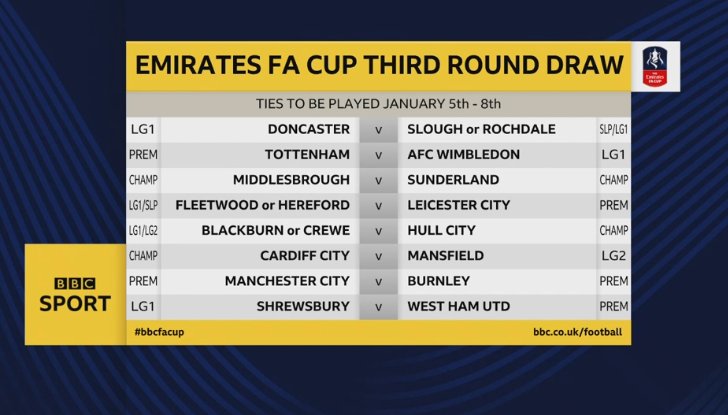728x415 pixels.
Task: Click Fleetwood or Hereford fixture
Action: click(x=262, y=205)
